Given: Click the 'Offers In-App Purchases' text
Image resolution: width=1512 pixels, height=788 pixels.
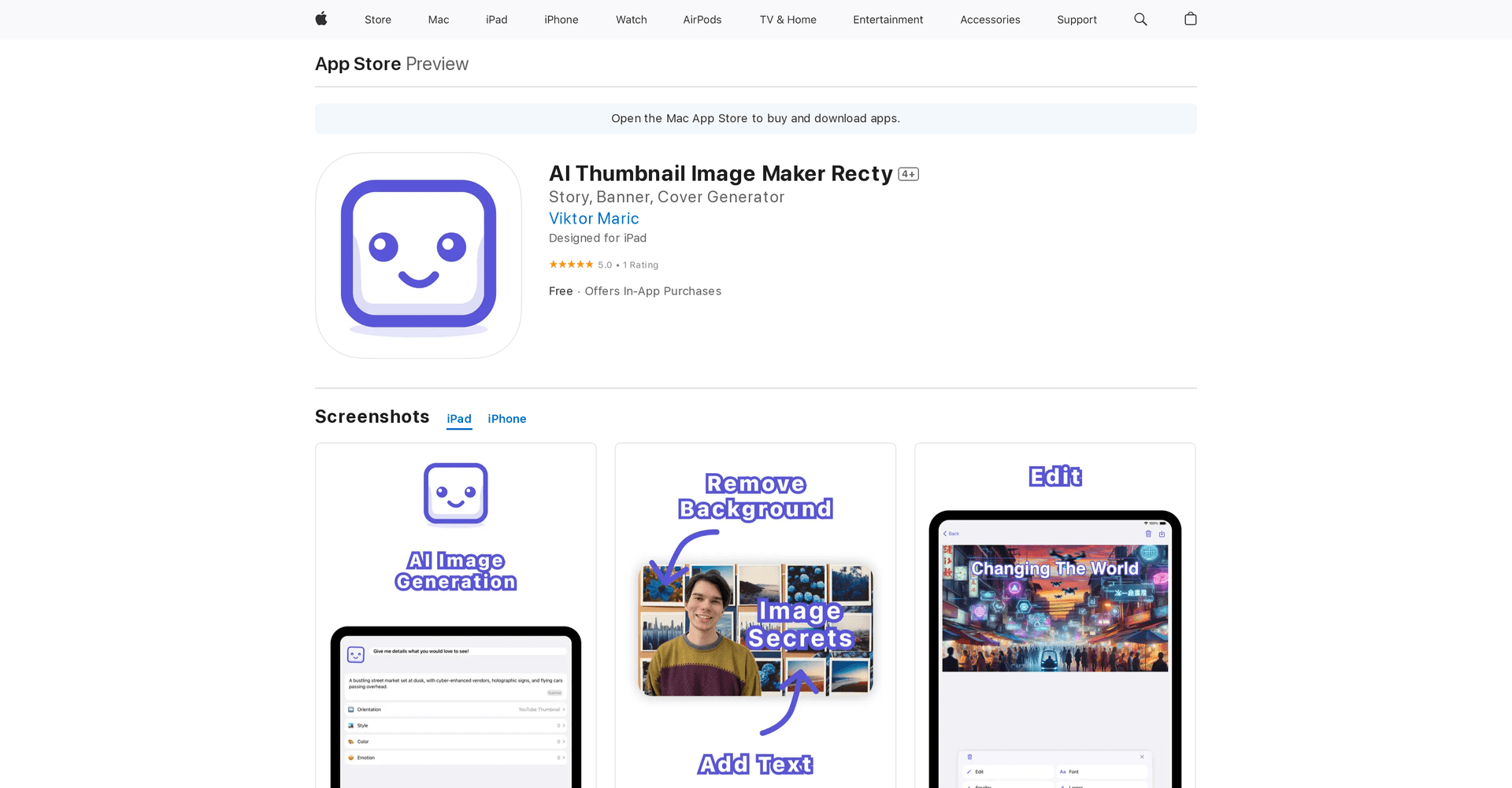Looking at the screenshot, I should pyautogui.click(x=653, y=291).
